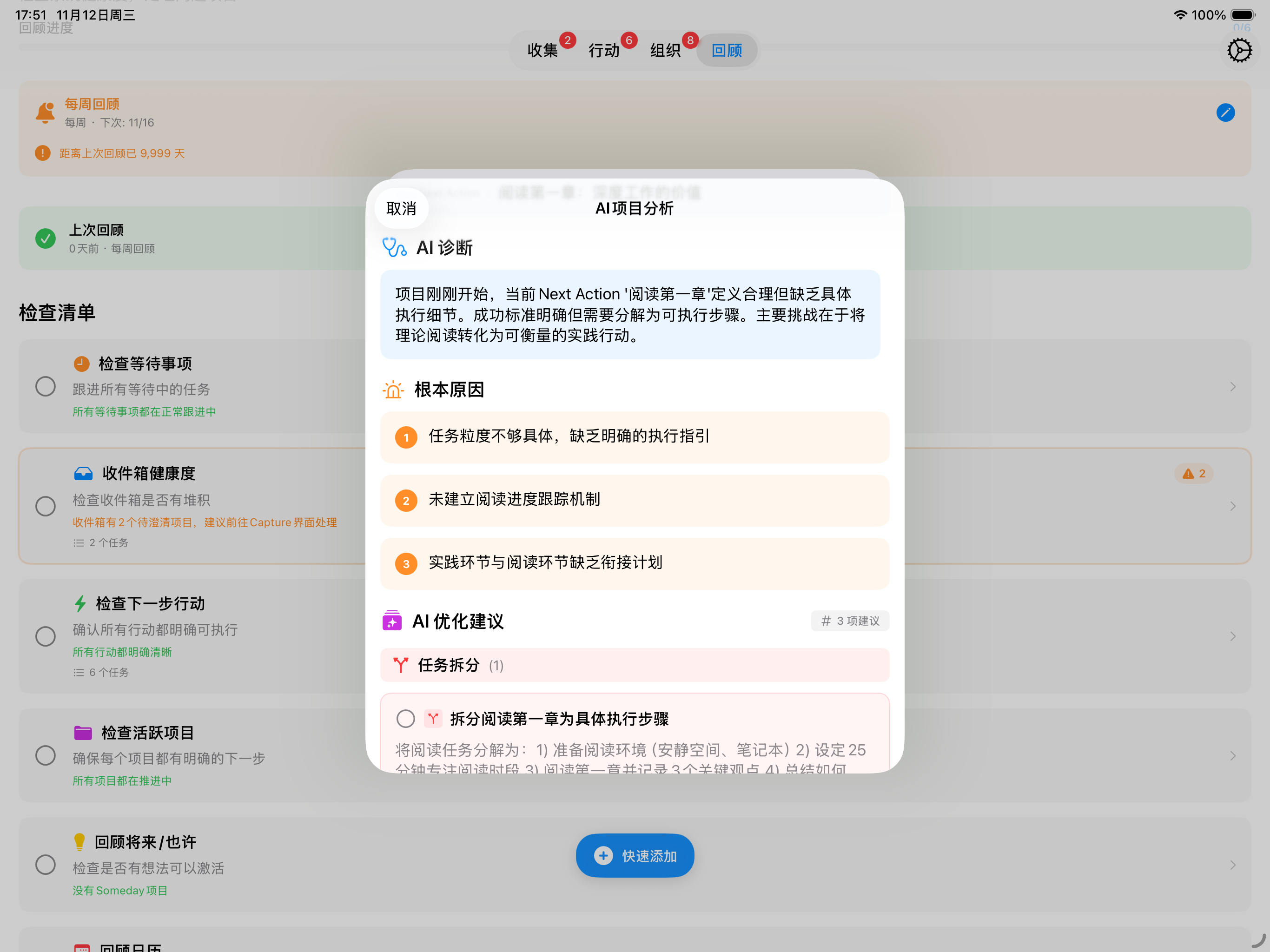Screen dimensions: 1270x952
Task: Click the AI 诊断 stethoscope icon
Action: tap(394, 247)
